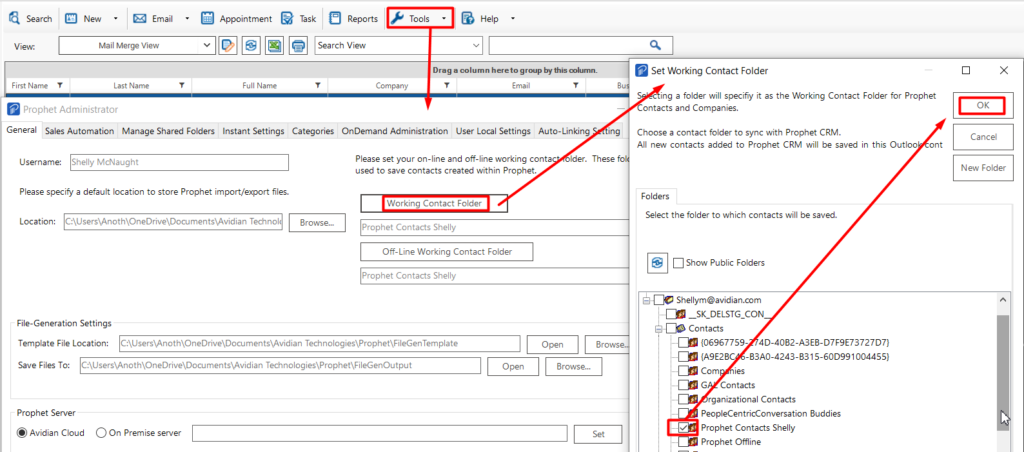Image resolution: width=1024 pixels, height=452 pixels.
Task: Collapse the Contacts tree node
Action: [659, 328]
